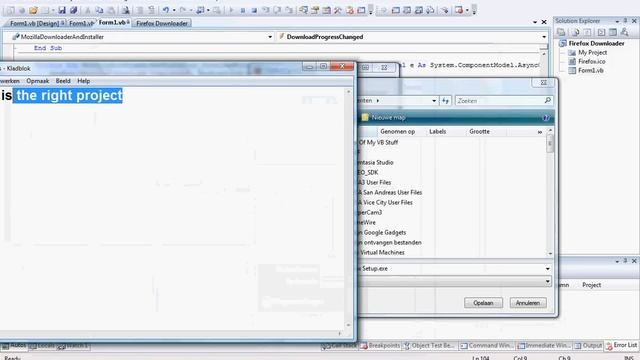Click the Start Debugging play icon
Viewport: 640px width, 360px height.
click(x=231, y=10)
